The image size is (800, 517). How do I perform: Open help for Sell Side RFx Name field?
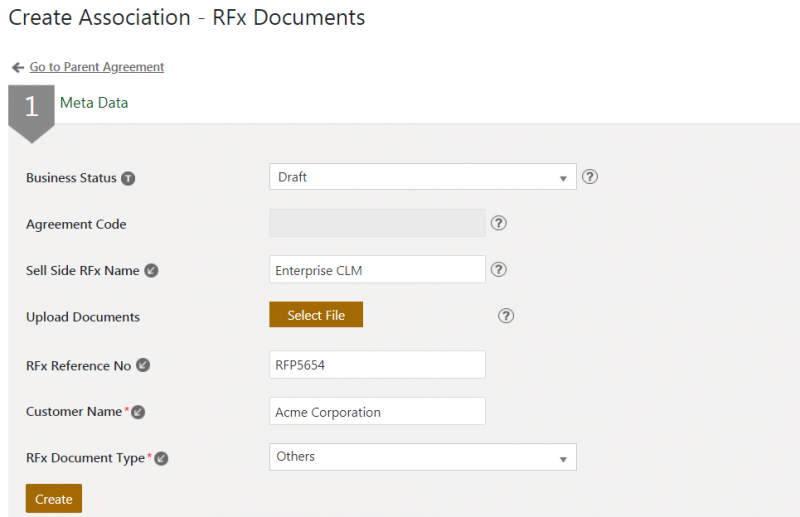(499, 270)
